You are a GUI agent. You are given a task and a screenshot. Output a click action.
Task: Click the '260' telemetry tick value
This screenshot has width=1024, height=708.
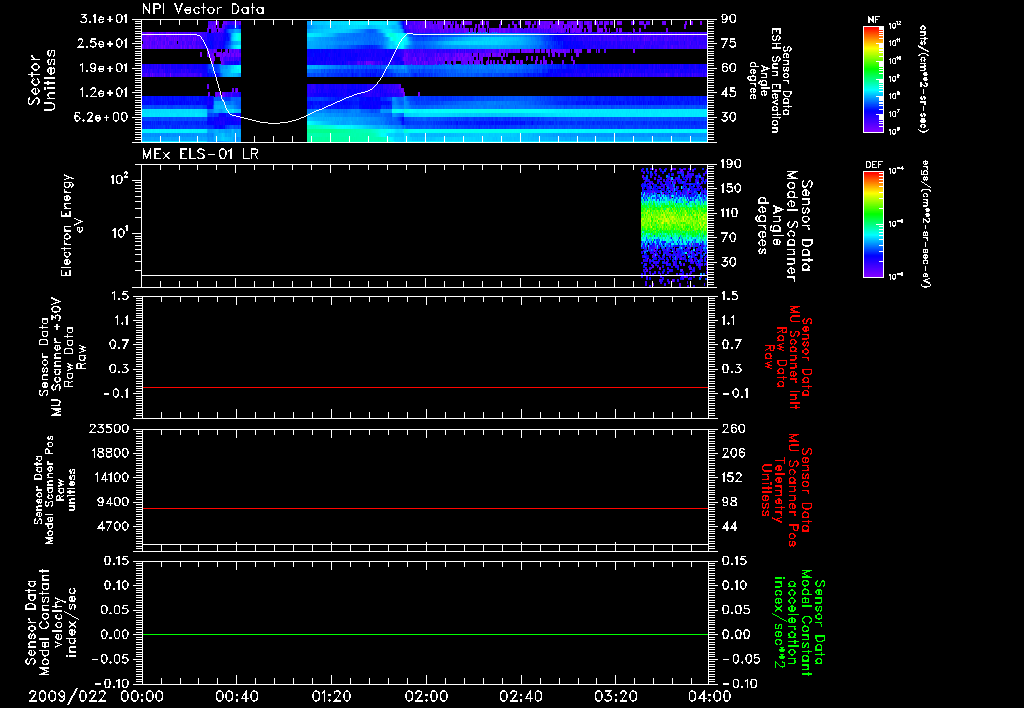click(x=732, y=429)
